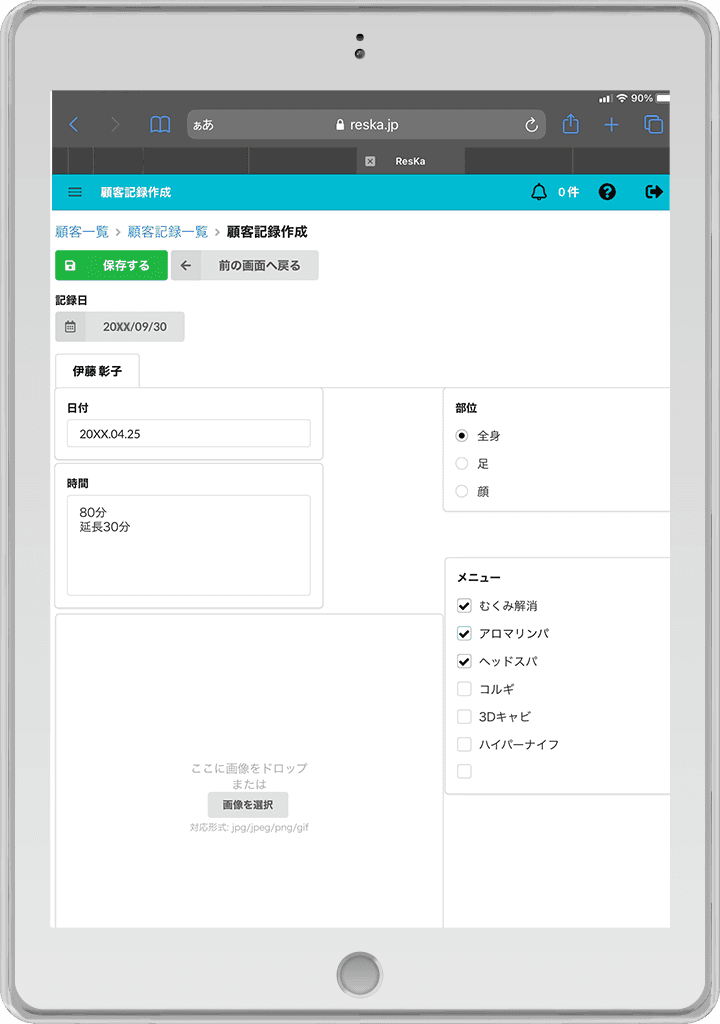Follow the 顧客記録一覧 breadcrumb link
The image size is (720, 1024).
[x=167, y=232]
